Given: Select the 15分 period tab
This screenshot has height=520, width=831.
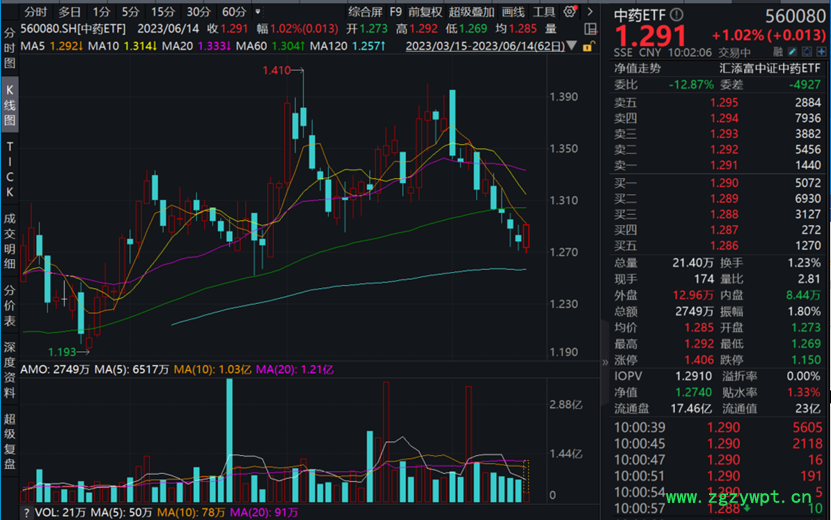Looking at the screenshot, I should click(x=162, y=12).
